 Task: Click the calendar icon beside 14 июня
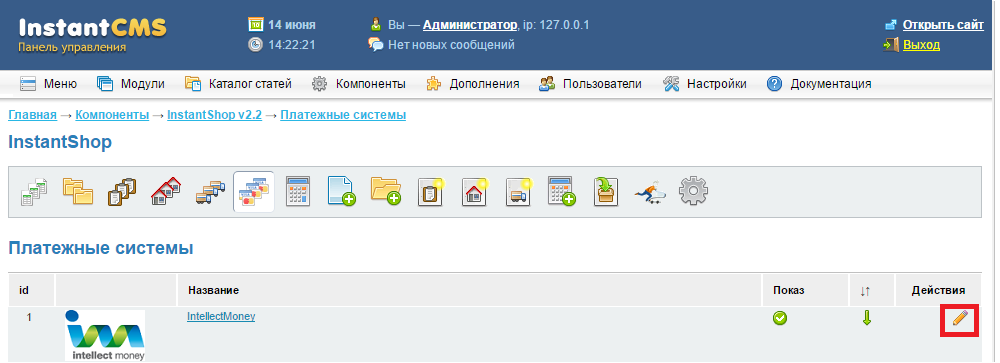click(x=255, y=25)
